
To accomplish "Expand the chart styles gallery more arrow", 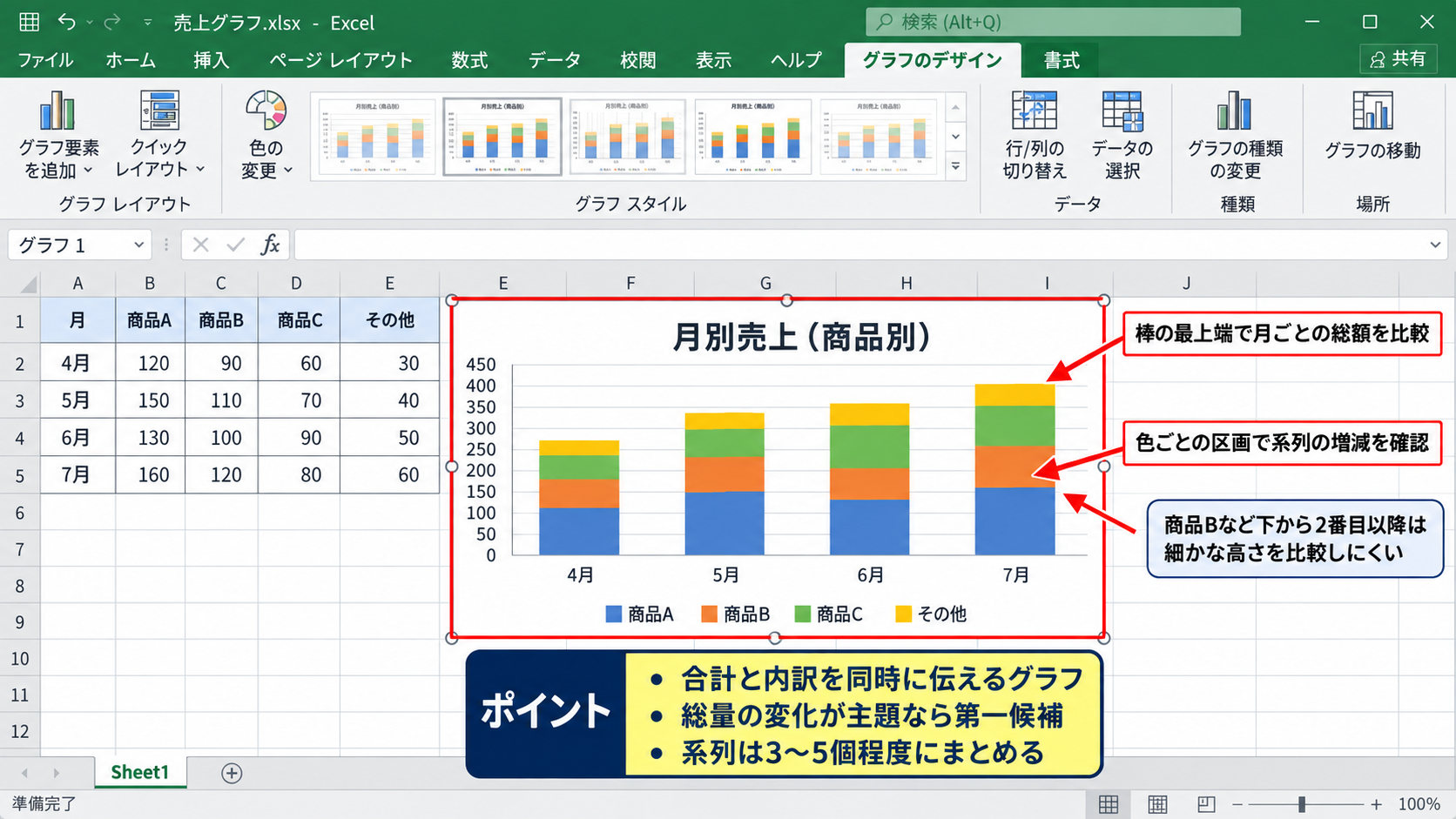I will pos(955,165).
